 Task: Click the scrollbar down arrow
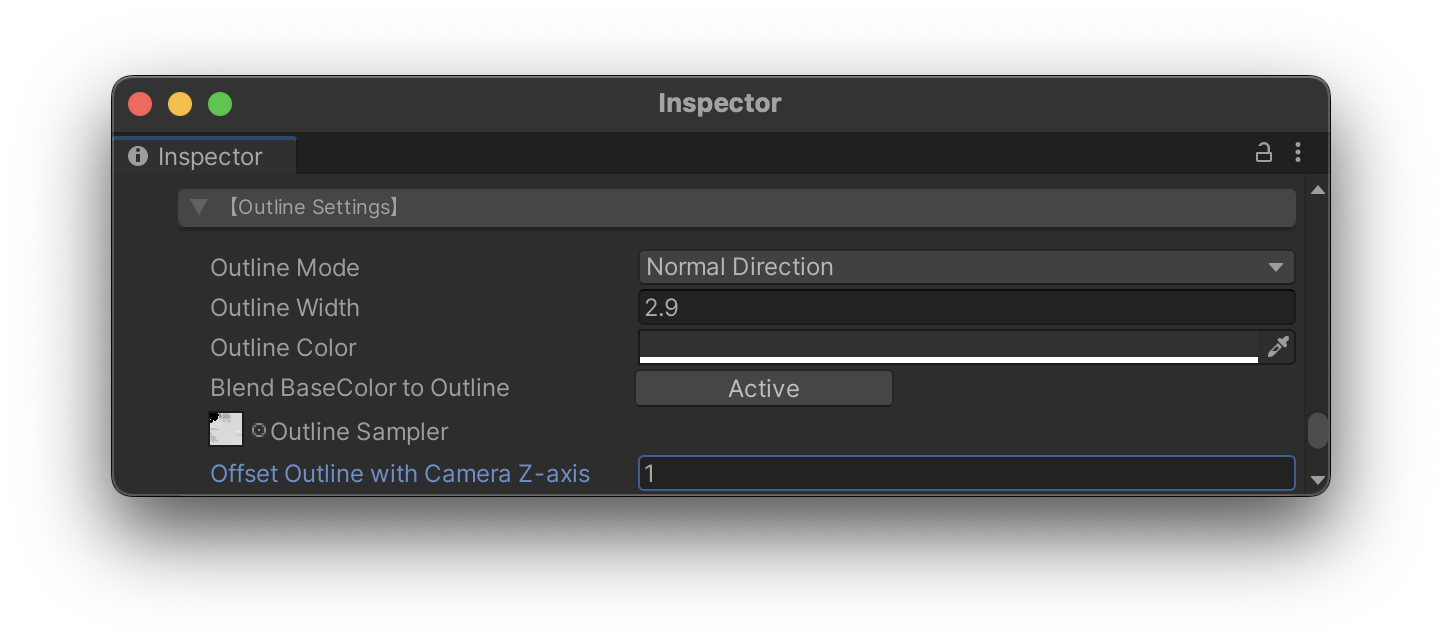click(x=1317, y=480)
